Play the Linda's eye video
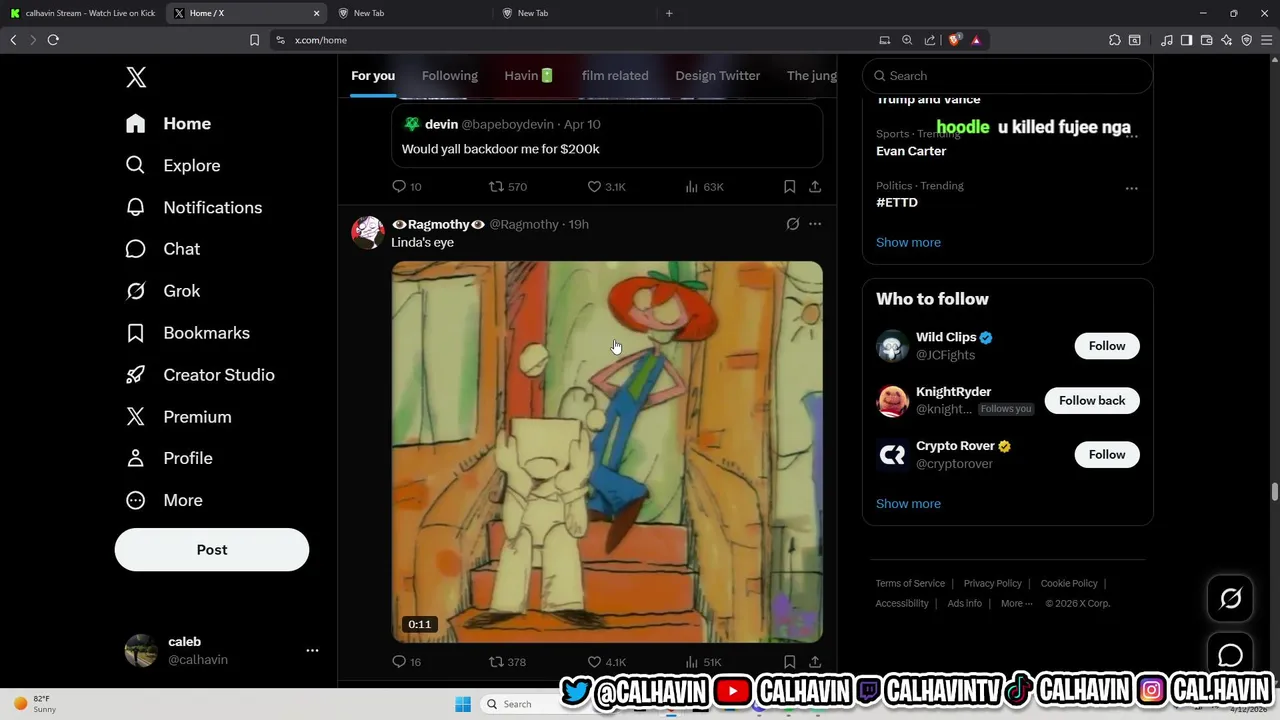Screen dimensions: 1280x720 (607, 452)
